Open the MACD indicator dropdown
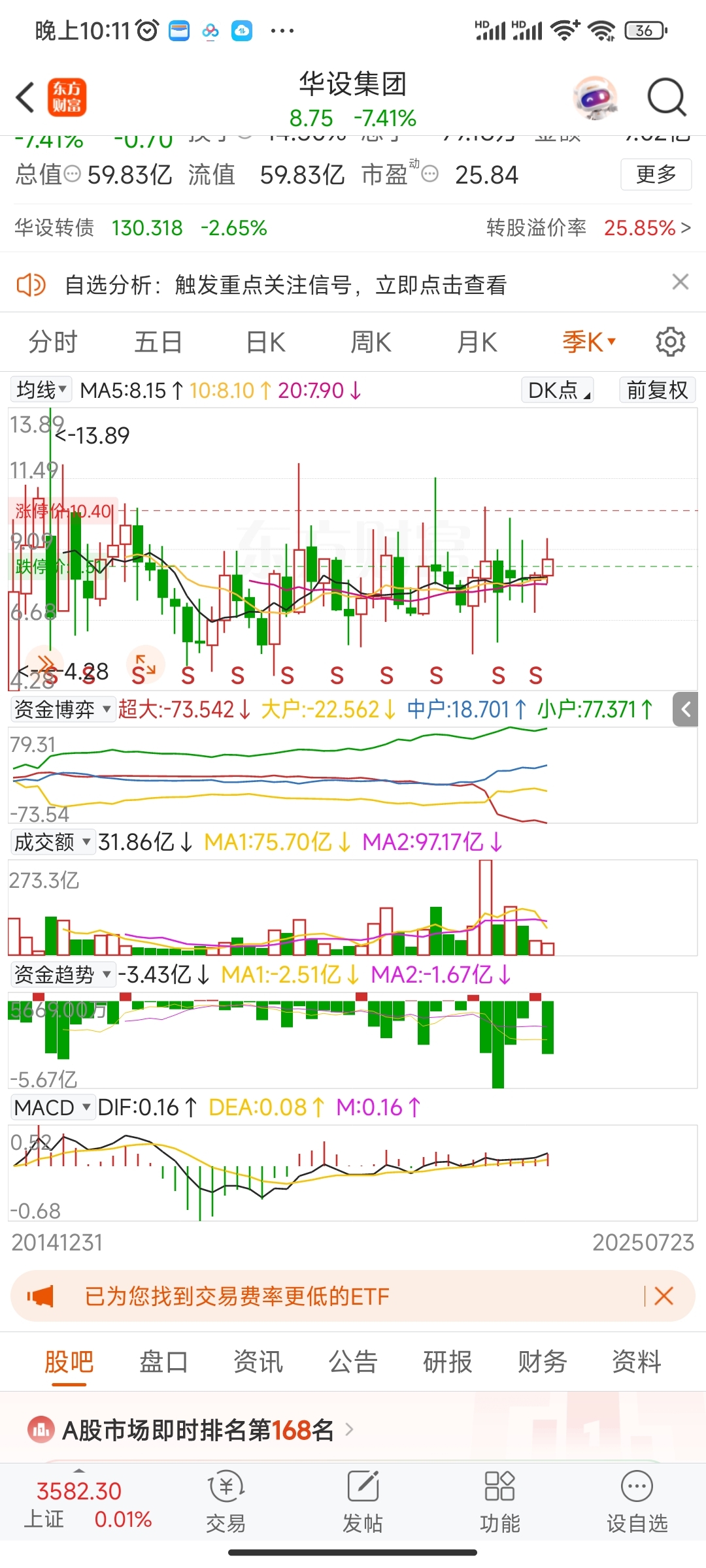 [x=52, y=1107]
